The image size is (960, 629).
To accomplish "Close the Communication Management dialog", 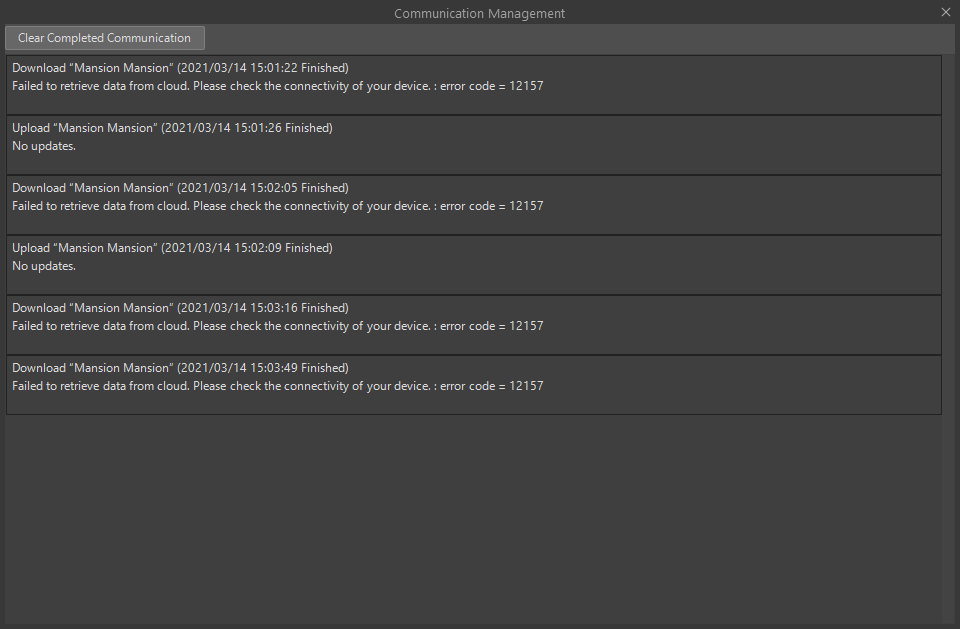I will 945,12.
